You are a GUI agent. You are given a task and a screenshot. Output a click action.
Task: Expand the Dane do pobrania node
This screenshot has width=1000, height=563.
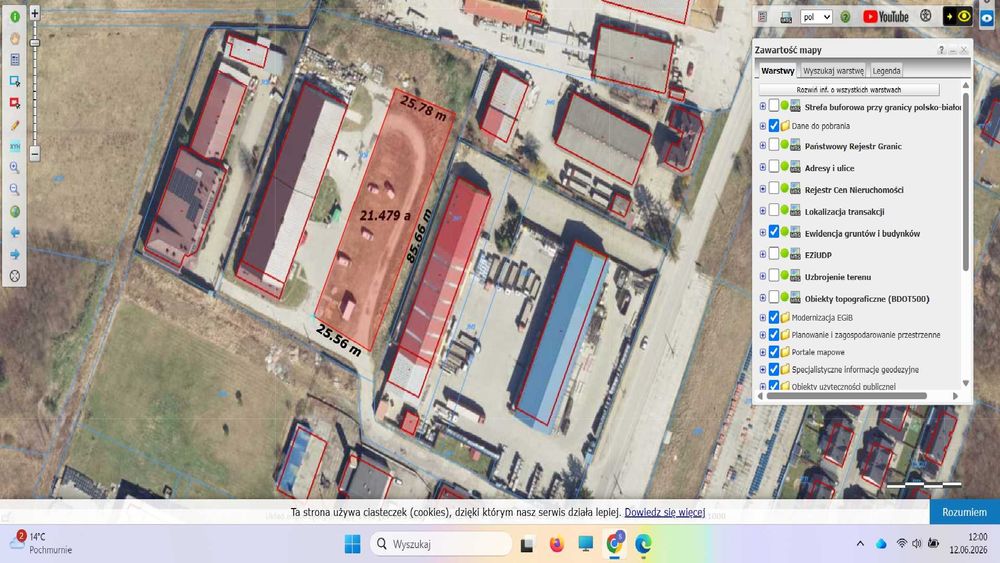click(763, 126)
